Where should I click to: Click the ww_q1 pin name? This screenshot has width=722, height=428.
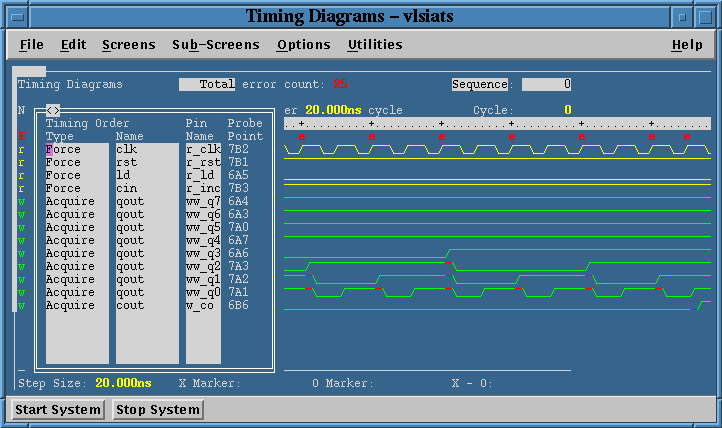(x=204, y=279)
